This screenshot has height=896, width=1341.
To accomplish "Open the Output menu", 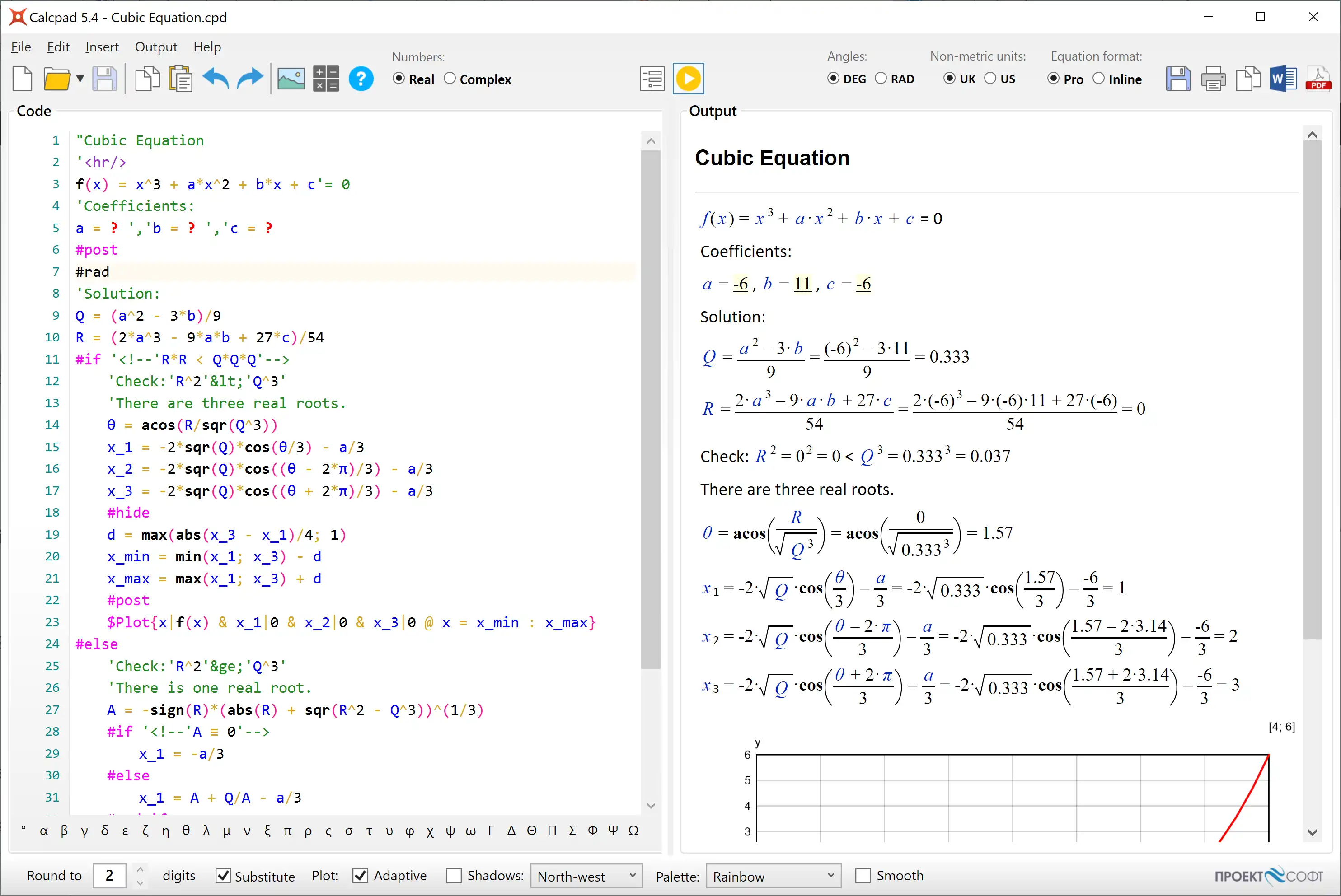I will coord(154,46).
